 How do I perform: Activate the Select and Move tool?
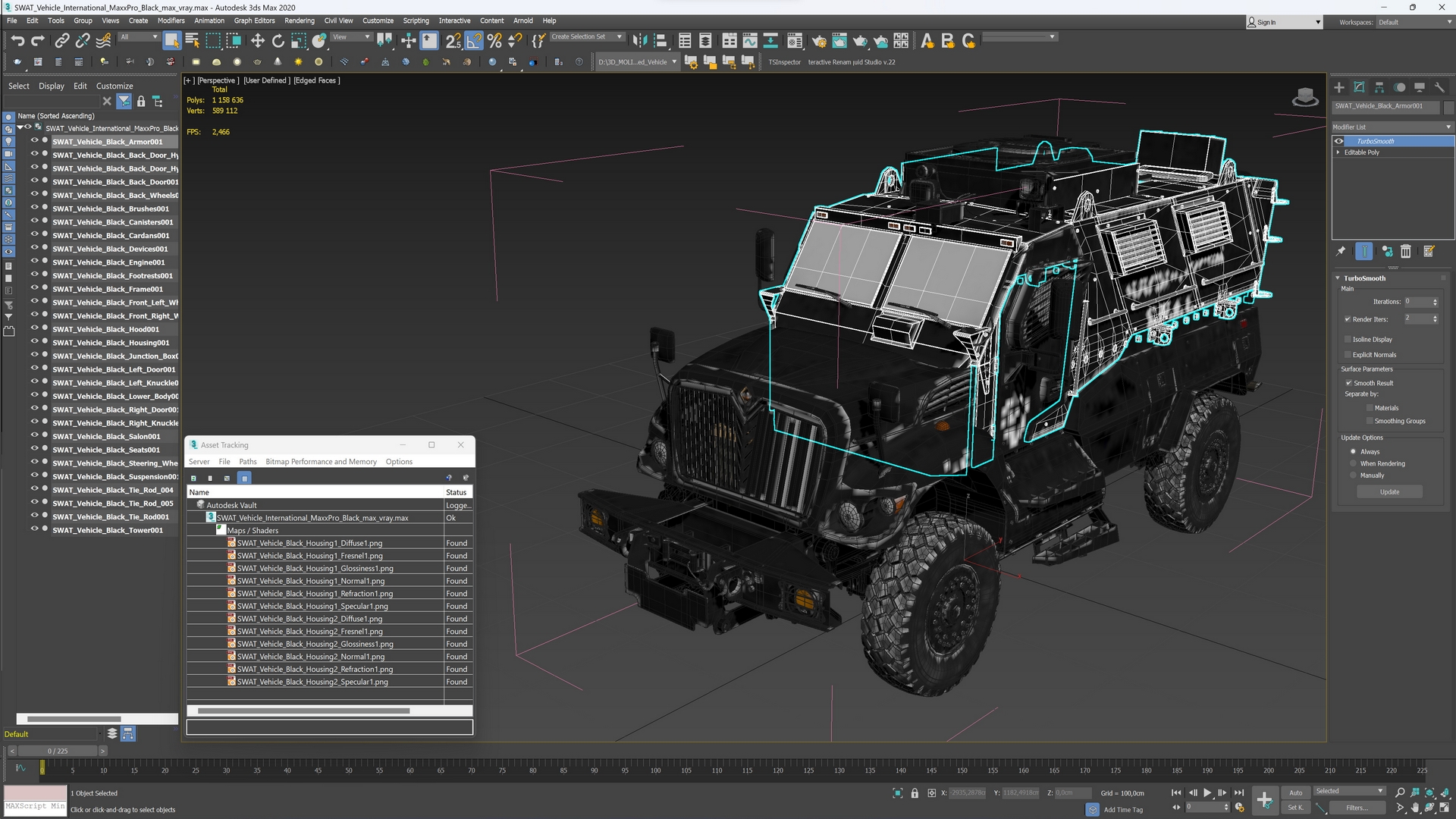258,41
